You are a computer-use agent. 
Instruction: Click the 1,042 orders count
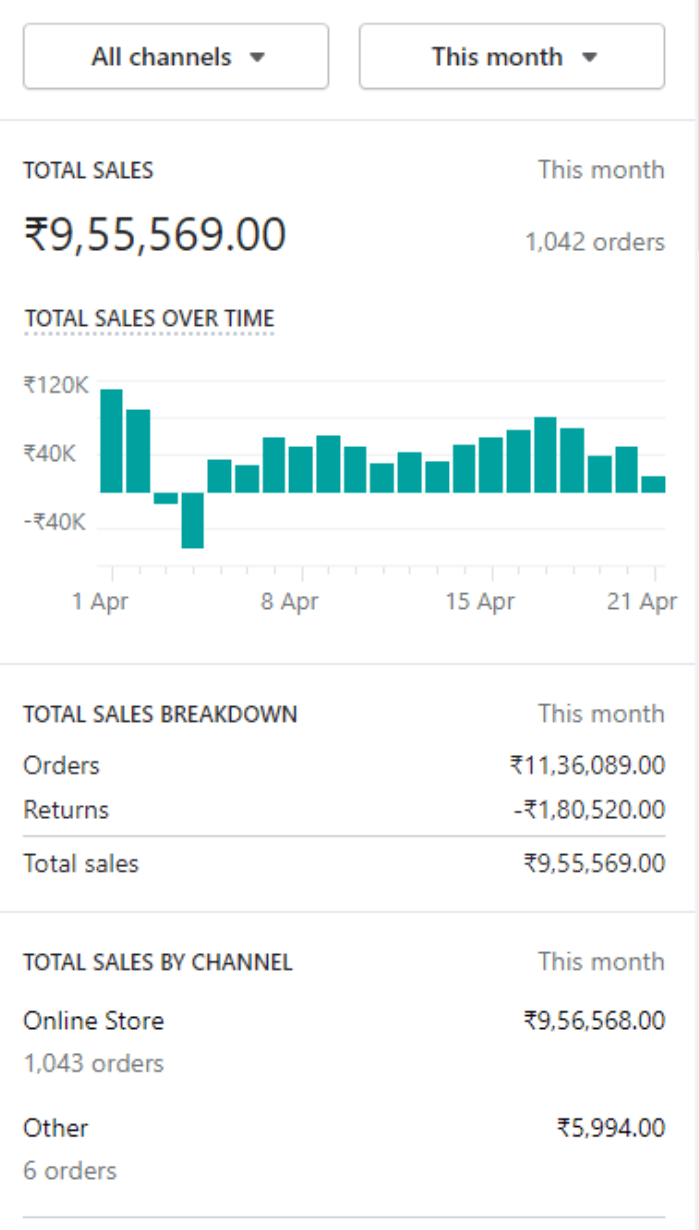[x=595, y=242]
